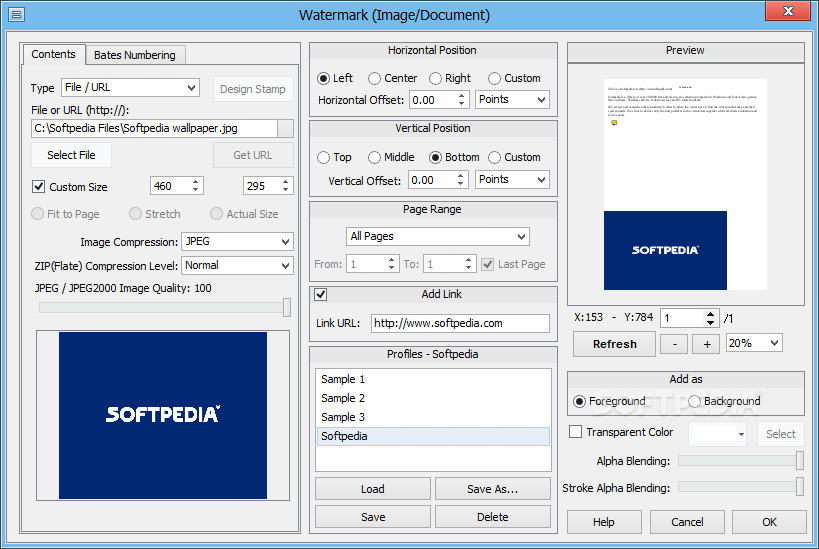Click the Cancel button
The width and height of the screenshot is (819, 549).
(687, 522)
